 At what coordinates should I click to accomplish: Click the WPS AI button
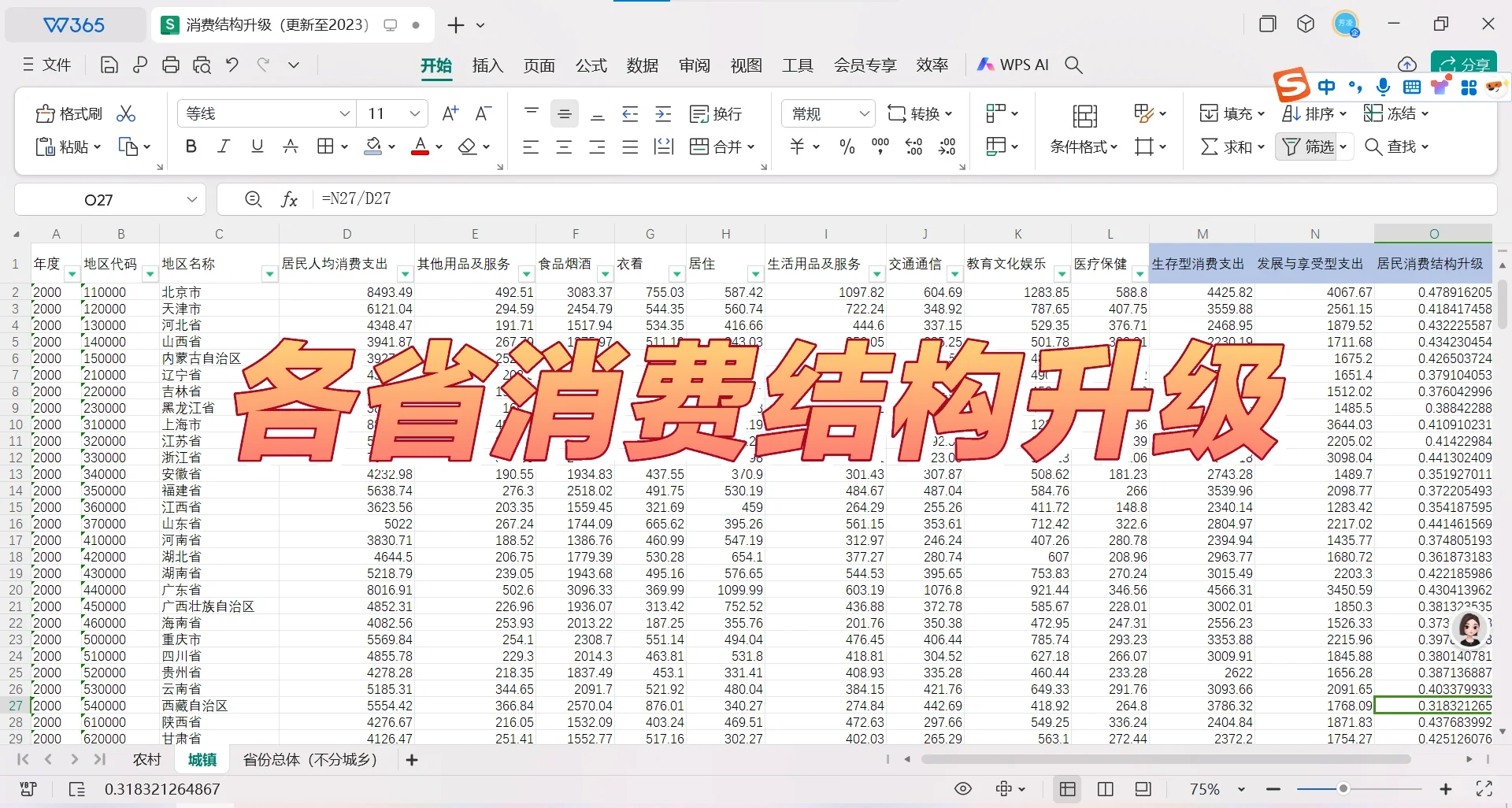click(x=1013, y=65)
